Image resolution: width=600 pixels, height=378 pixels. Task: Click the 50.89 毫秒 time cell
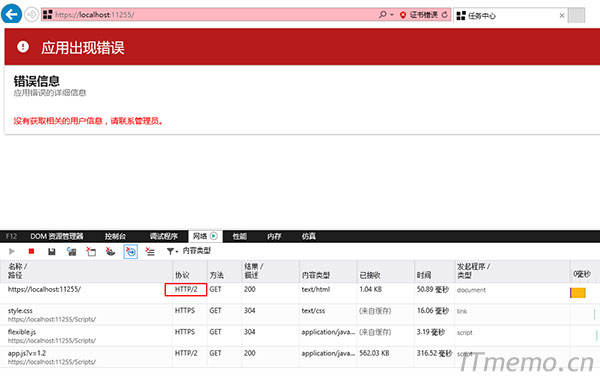pos(433,289)
